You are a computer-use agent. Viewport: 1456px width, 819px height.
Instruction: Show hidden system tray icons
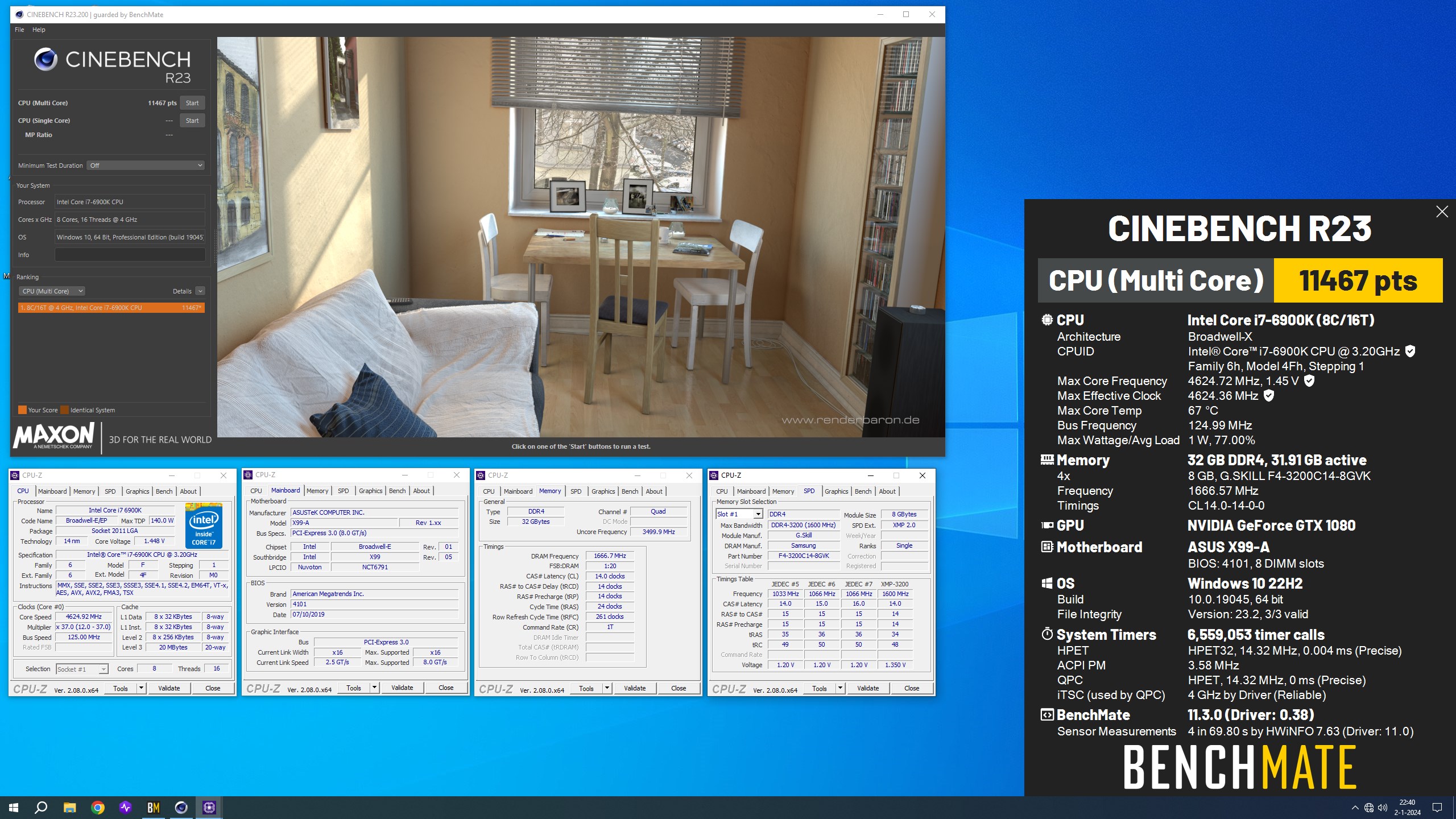tap(1355, 808)
